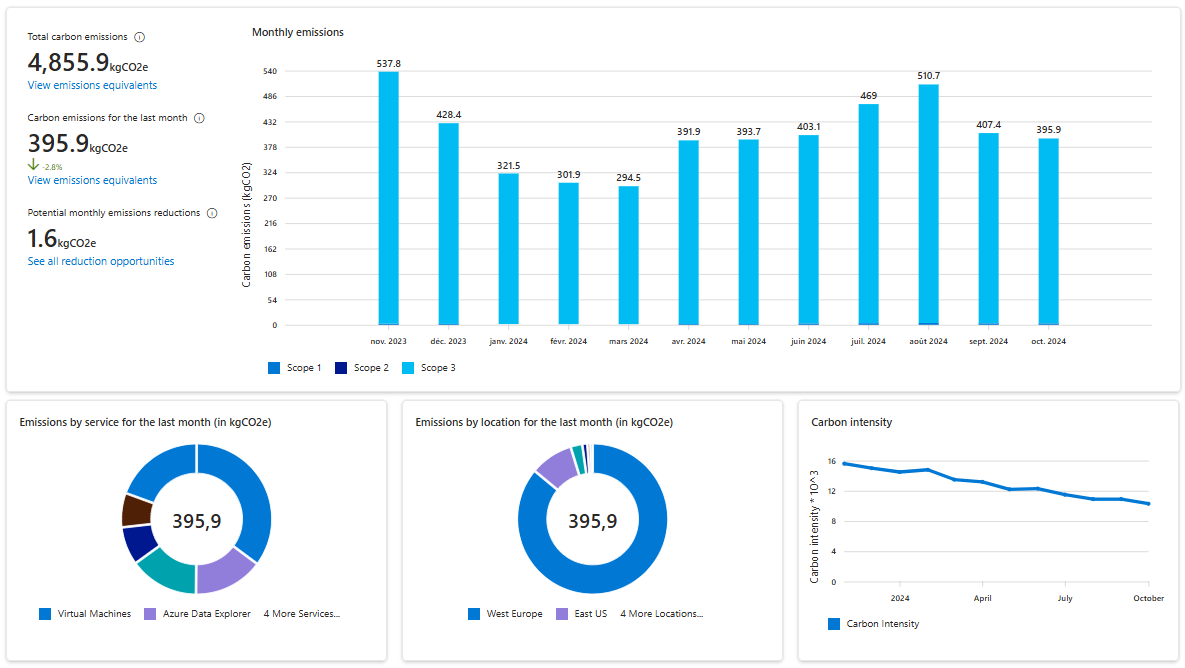Click the Virtual Machines legend square icon
1185x668 pixels.
[45, 614]
